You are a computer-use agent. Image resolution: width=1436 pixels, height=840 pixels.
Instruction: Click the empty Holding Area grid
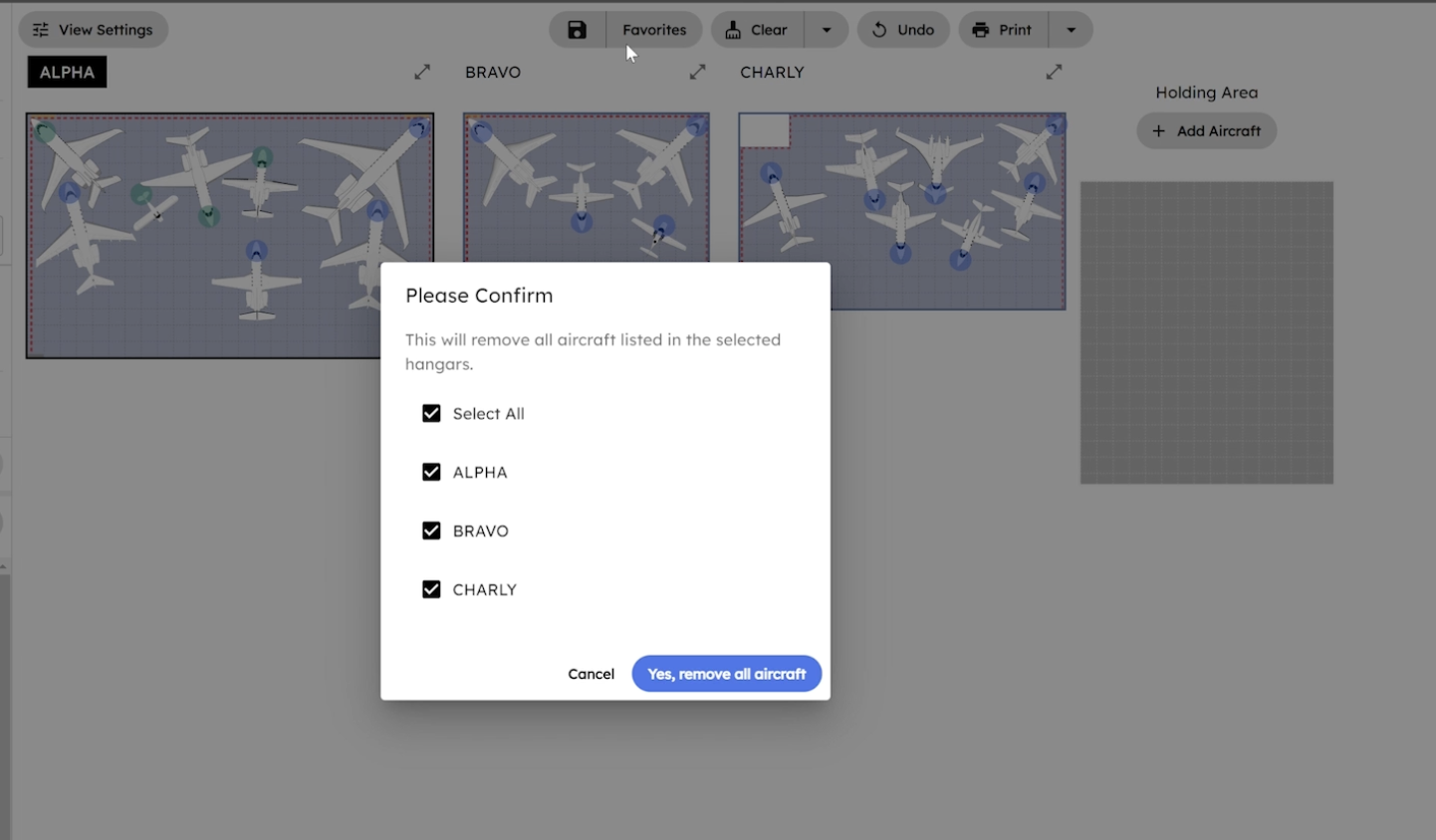[x=1206, y=332]
